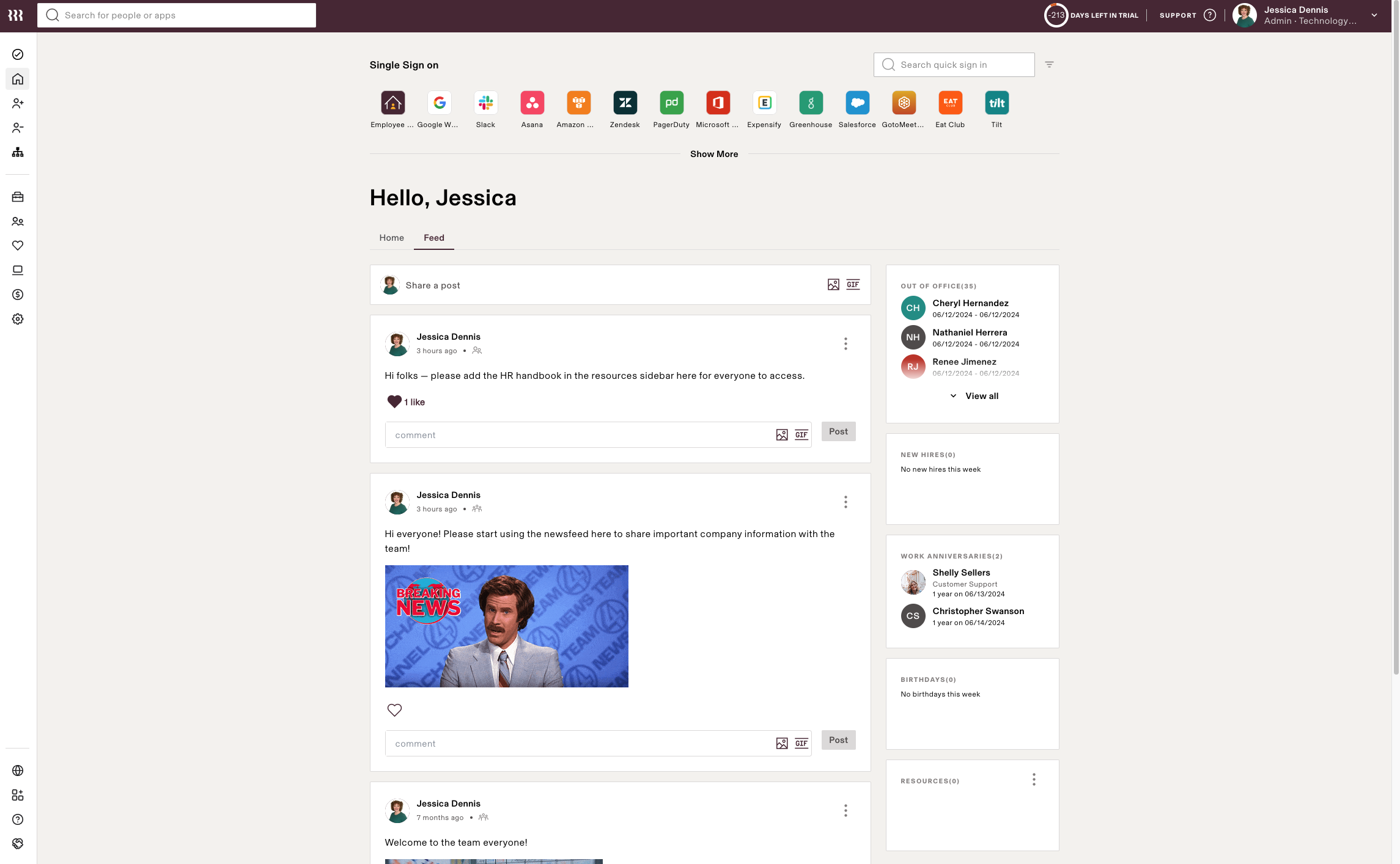Open Slack from Single Sign on
This screenshot has height=864, width=1400.
(485, 103)
